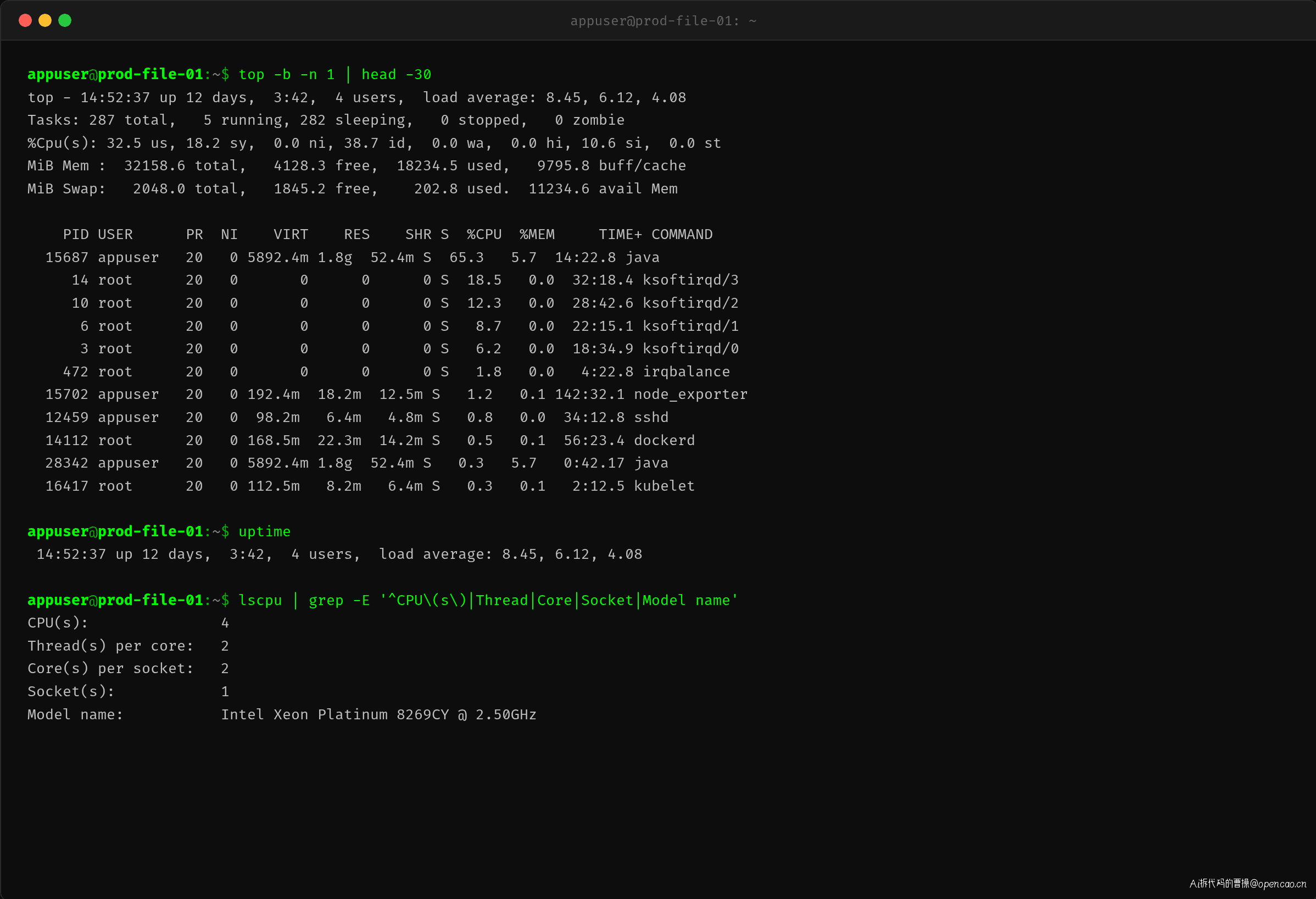Click the sshd command name
The height and width of the screenshot is (899, 1316).
[x=651, y=417]
